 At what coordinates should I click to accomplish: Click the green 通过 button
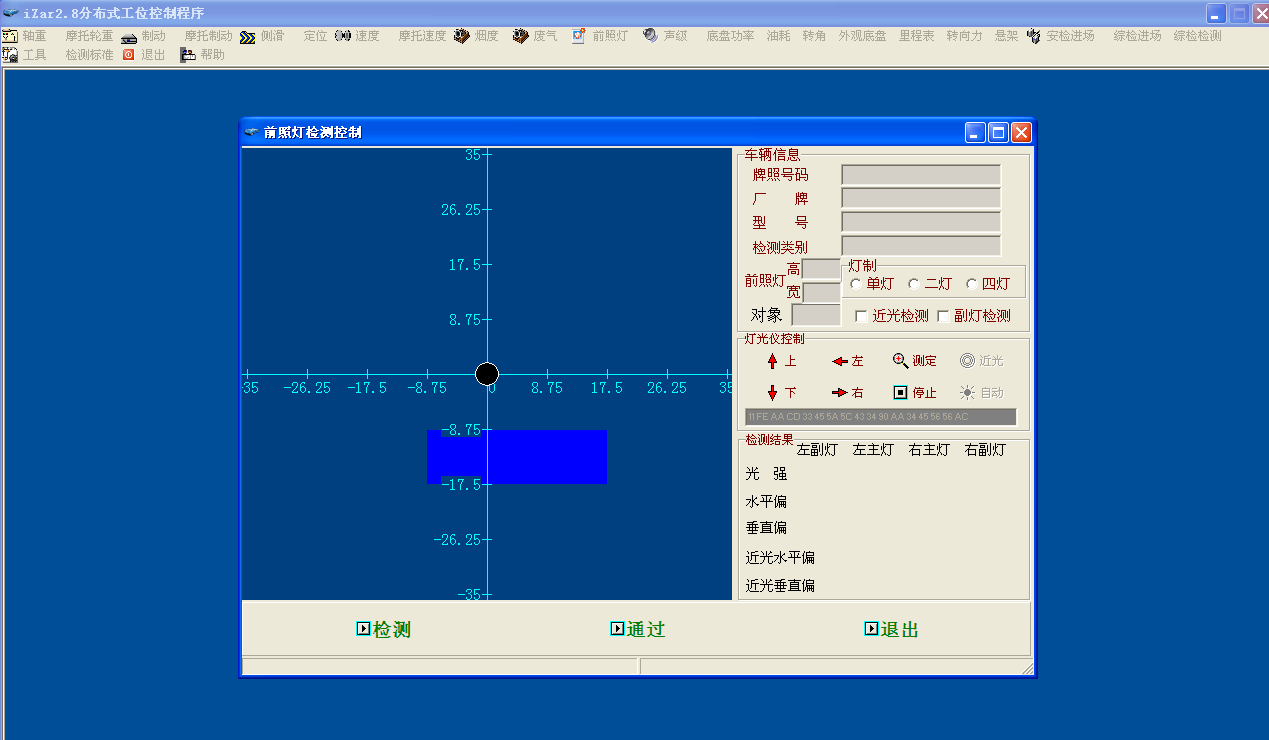click(638, 629)
